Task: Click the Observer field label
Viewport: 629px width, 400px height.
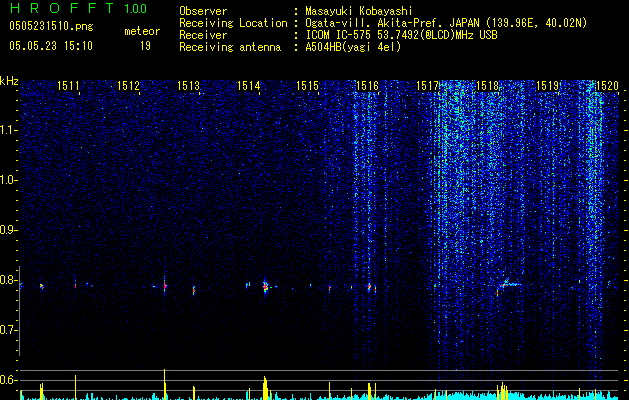Action: point(203,11)
